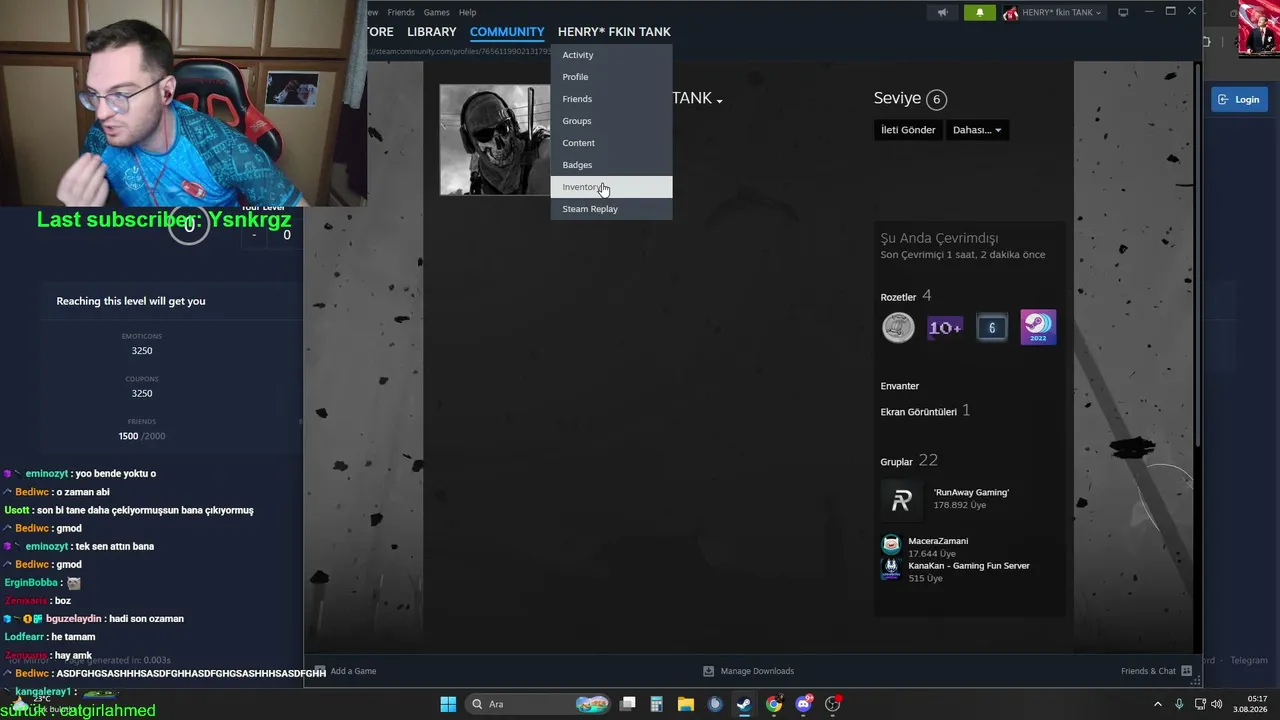The image size is (1280, 720).
Task: Open the 'RunAway Gaming' group link
Action: point(971,492)
